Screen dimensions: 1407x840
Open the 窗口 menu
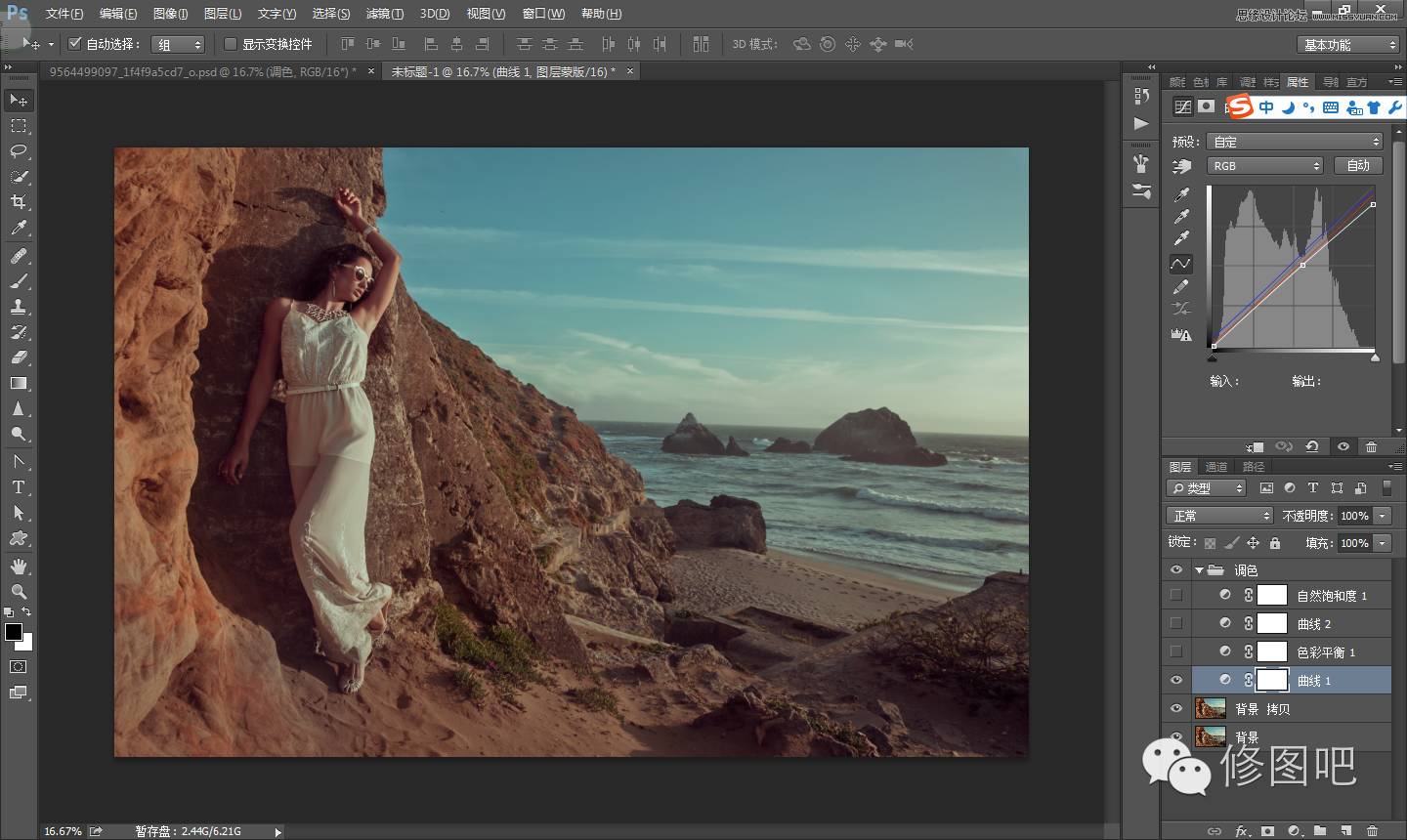click(x=543, y=14)
